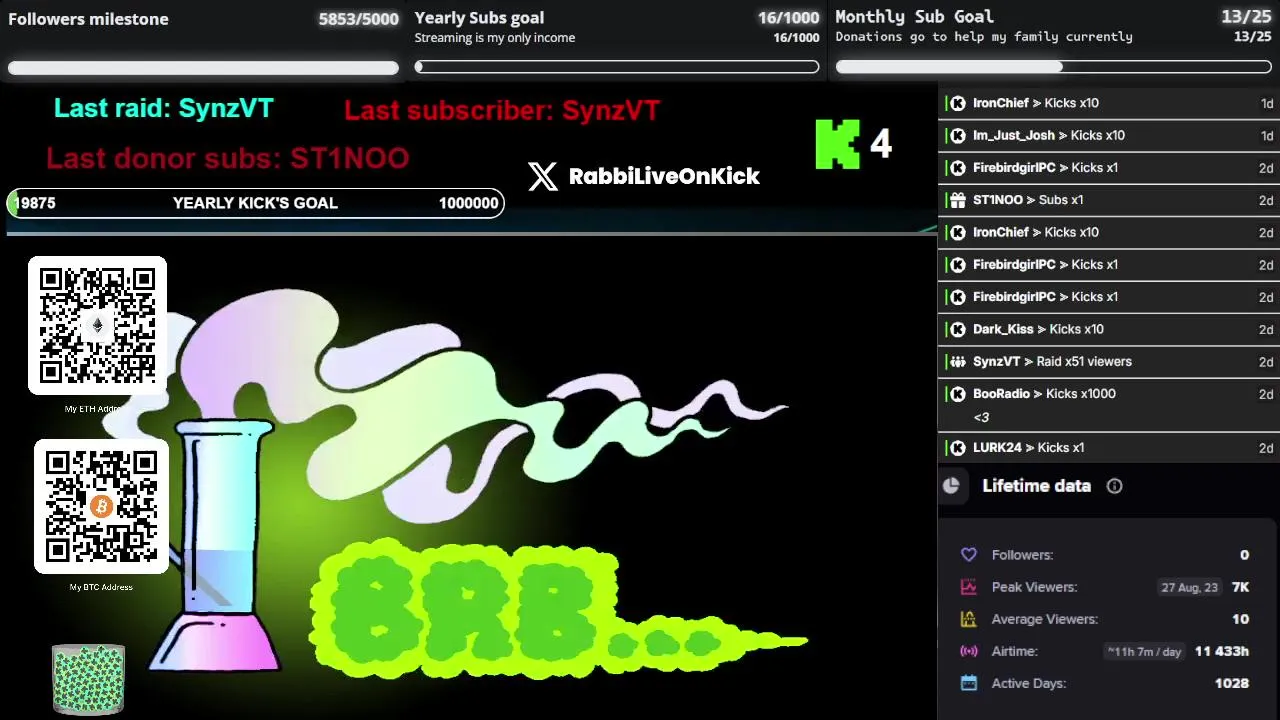Click the 'My ETH Address' caption
This screenshot has height=720, width=1280.
93,409
